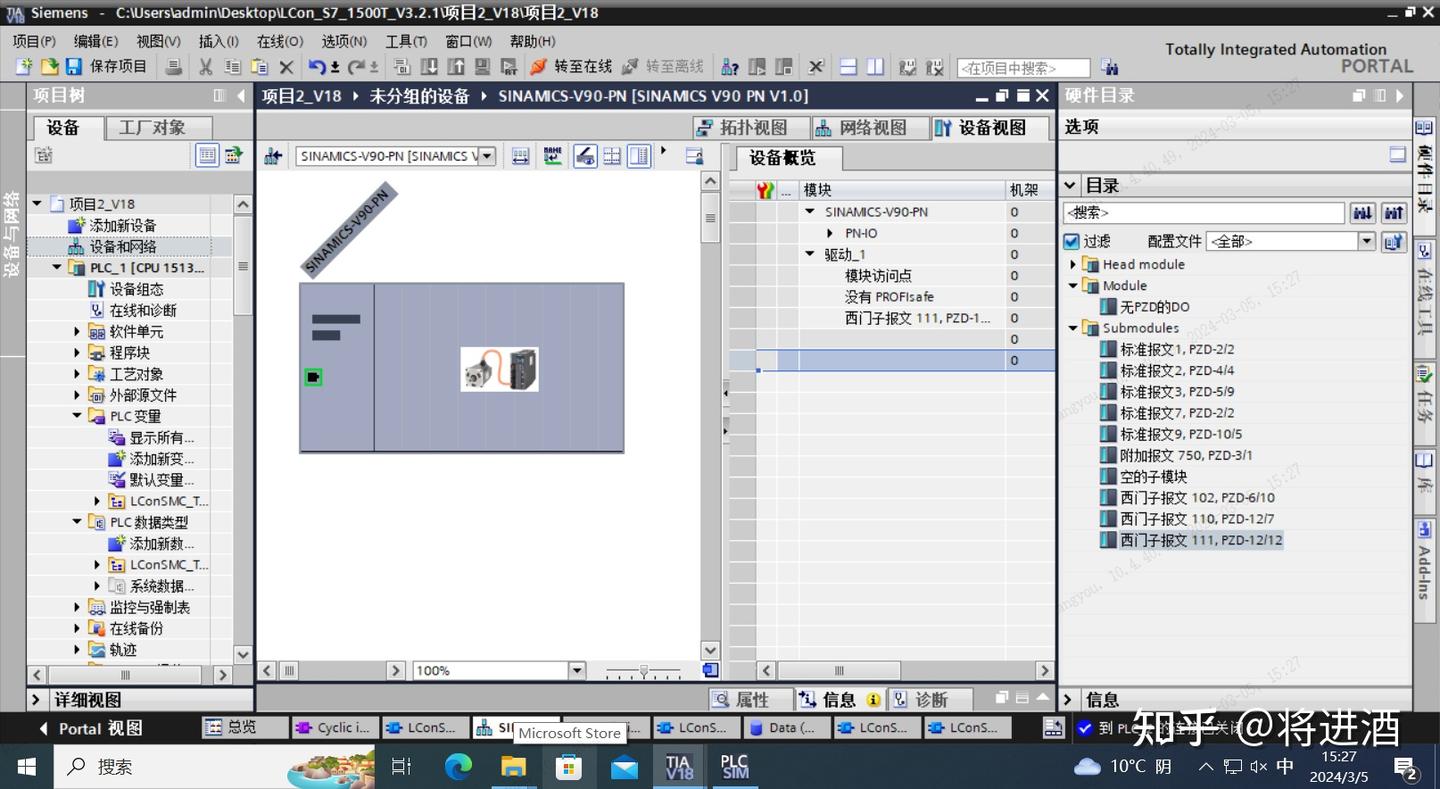Open 设备组态 under PLC_1
Viewport: 1440px width, 789px height.
pyautogui.click(x=137, y=289)
